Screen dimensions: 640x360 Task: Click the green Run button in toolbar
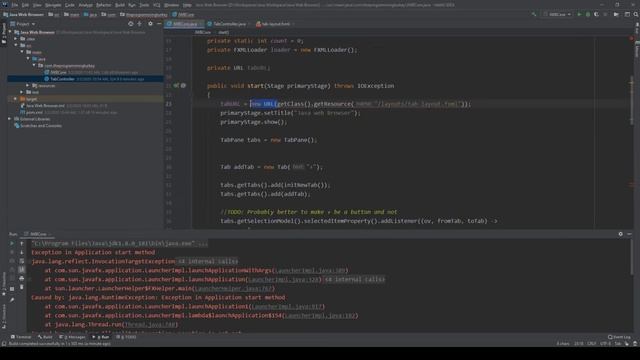point(579,14)
